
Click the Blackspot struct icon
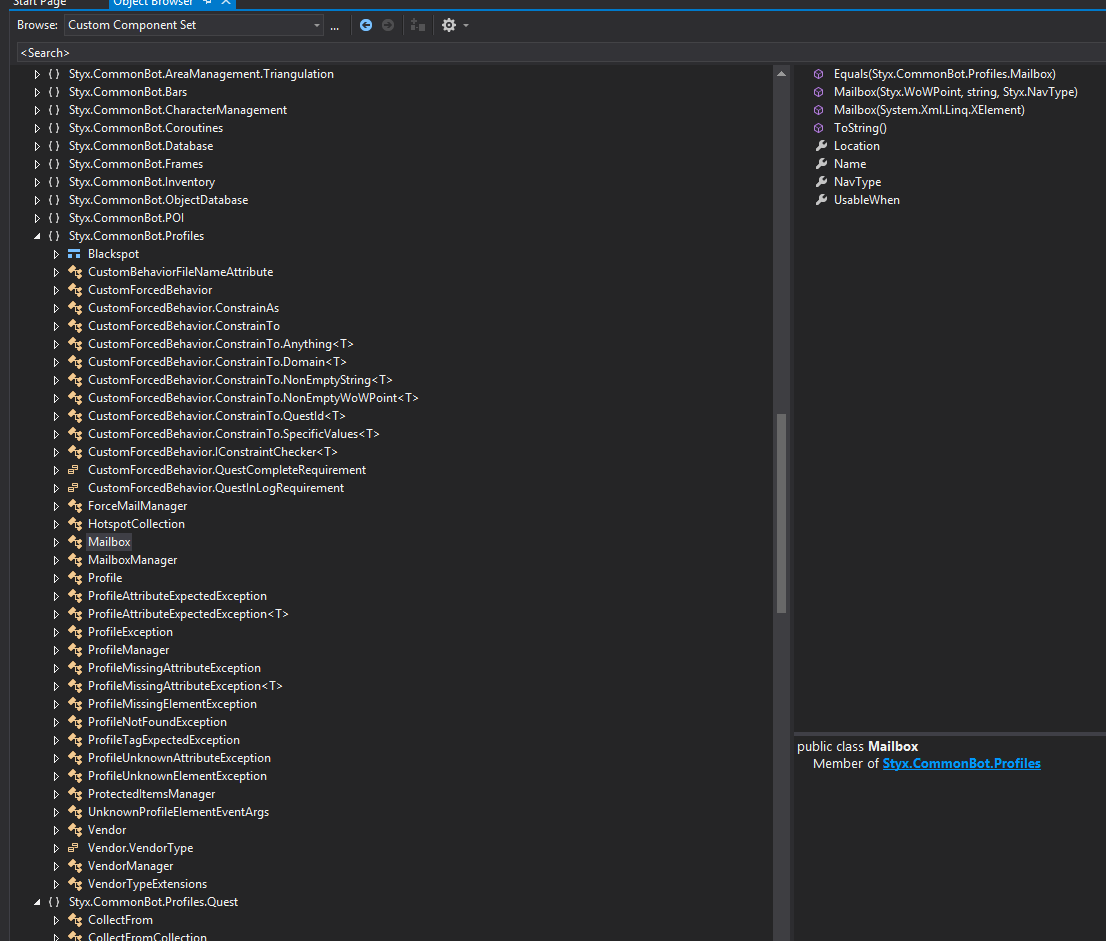point(74,254)
